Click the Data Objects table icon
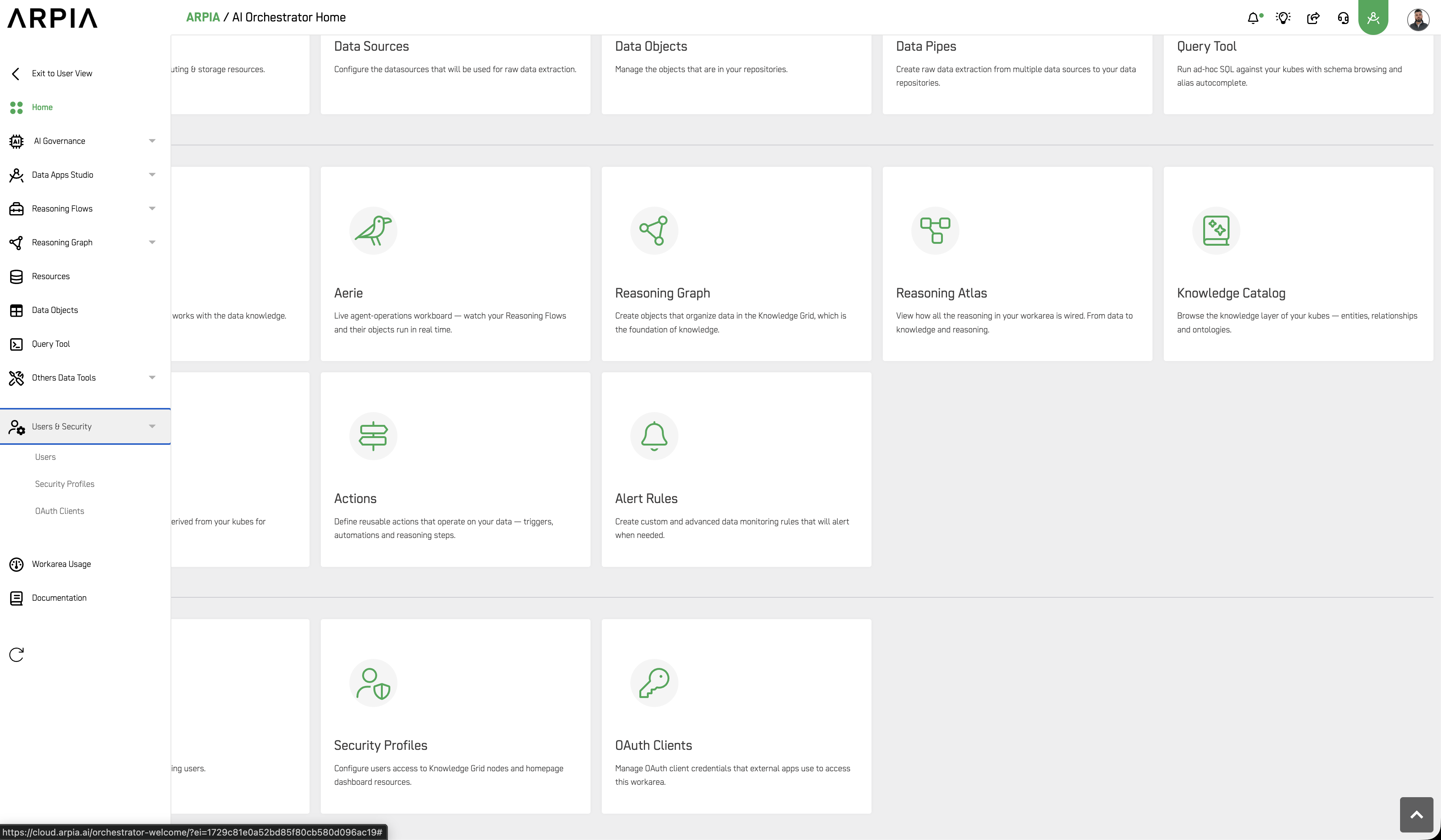The height and width of the screenshot is (840, 1441). point(17,310)
